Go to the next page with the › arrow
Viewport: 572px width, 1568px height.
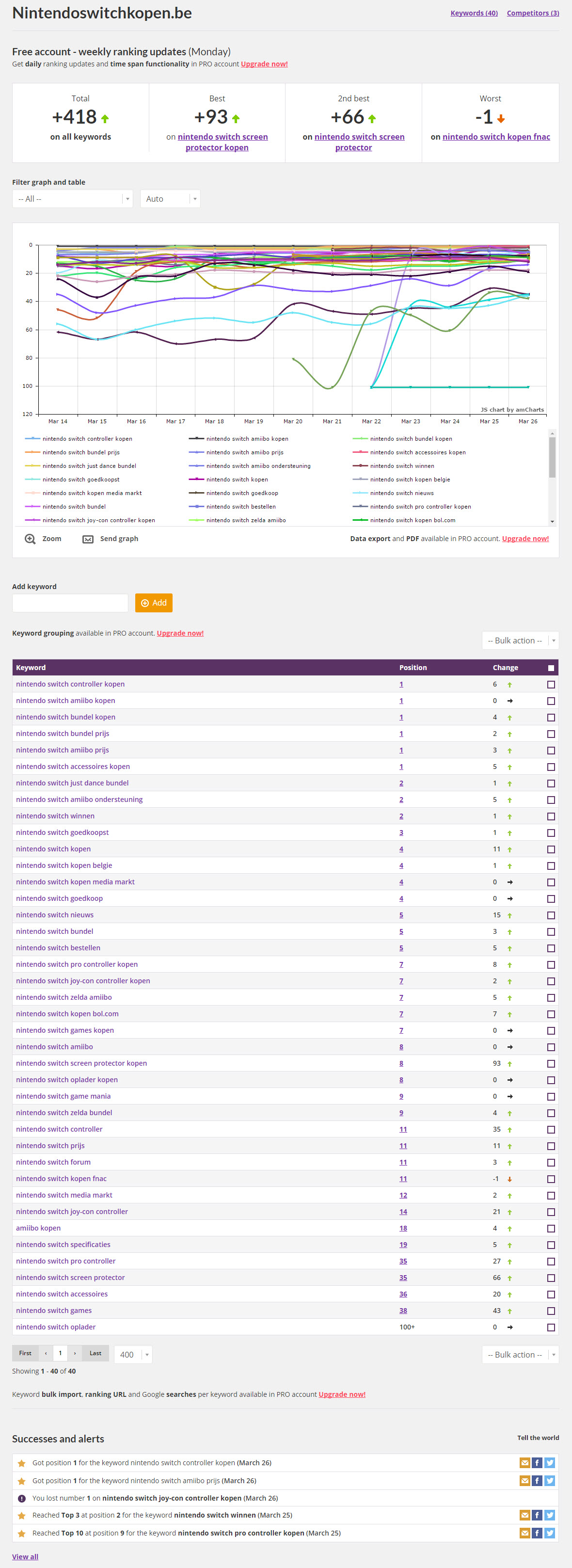[75, 1353]
